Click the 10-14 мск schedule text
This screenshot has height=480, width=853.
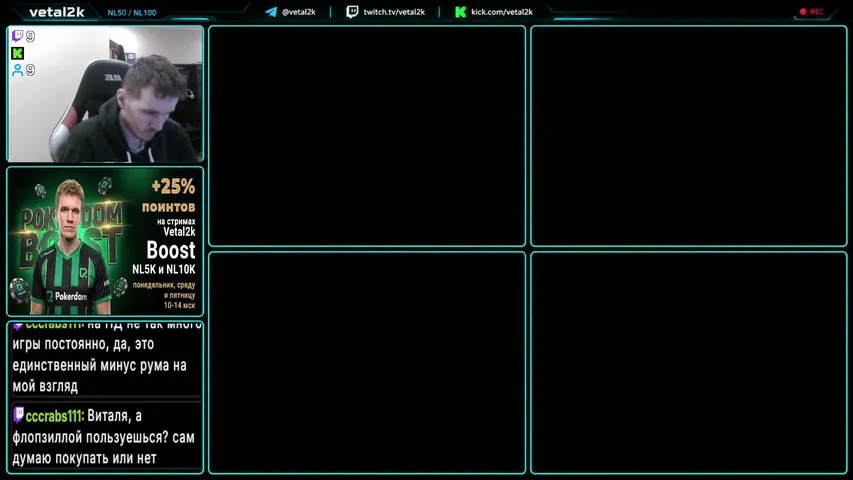tap(179, 305)
